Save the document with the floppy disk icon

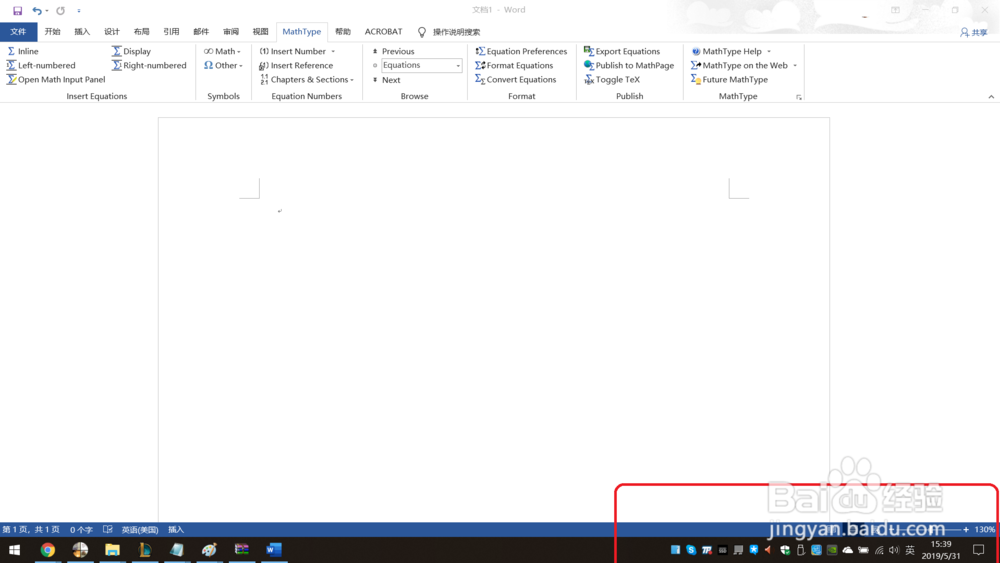pyautogui.click(x=17, y=10)
